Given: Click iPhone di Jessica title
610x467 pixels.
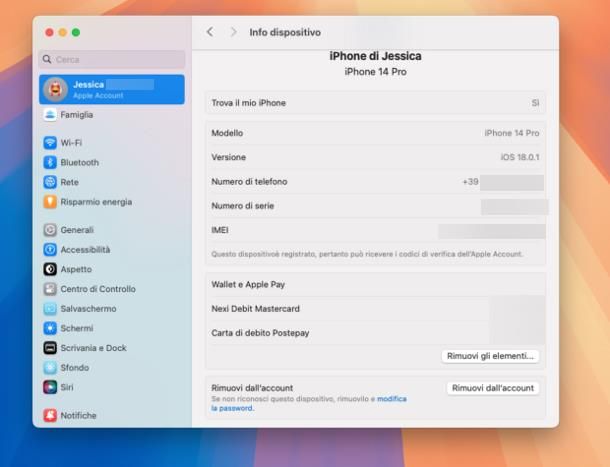Looking at the screenshot, I should click(x=375, y=56).
